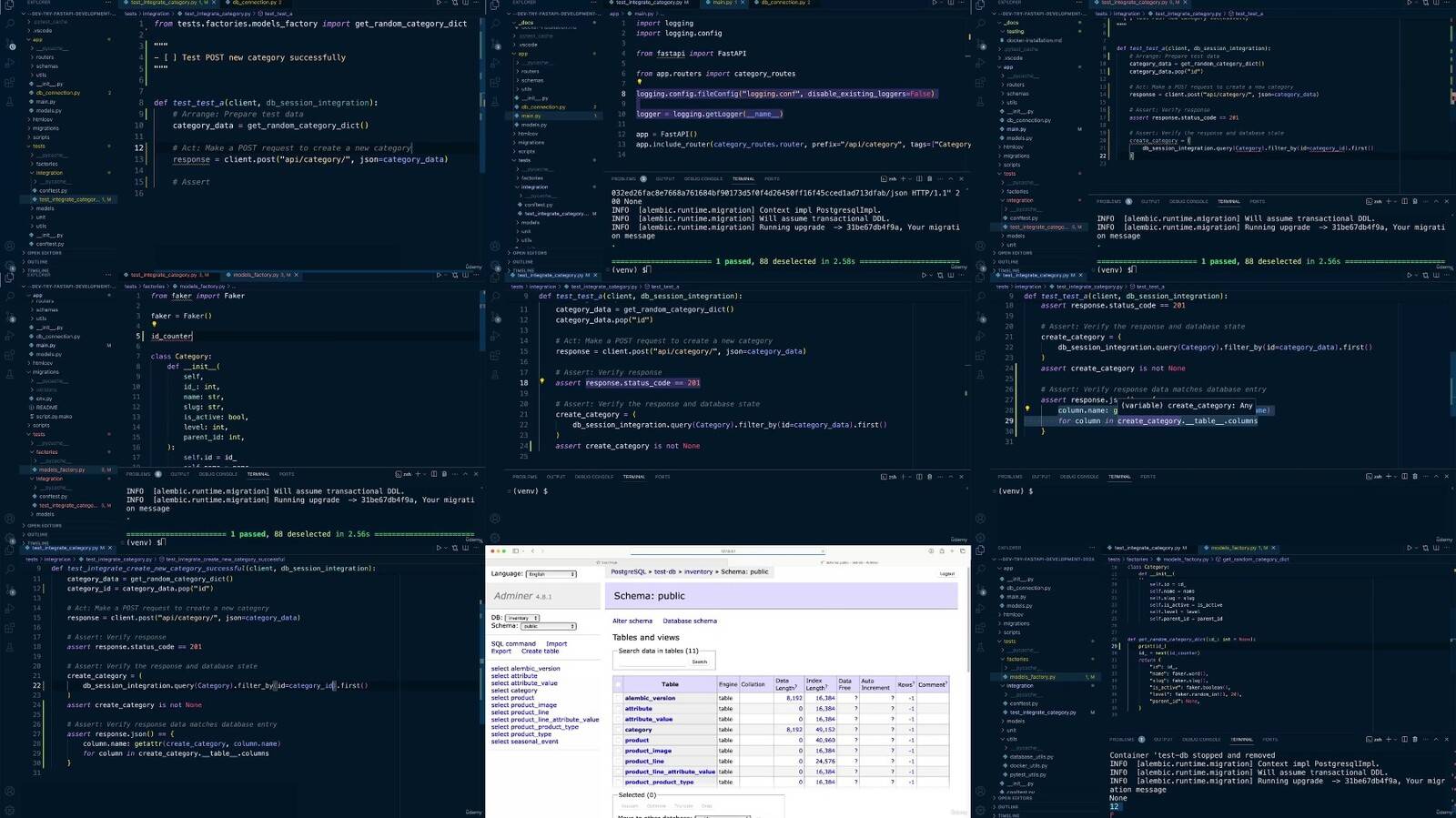Check the box for the category table row

(618, 730)
